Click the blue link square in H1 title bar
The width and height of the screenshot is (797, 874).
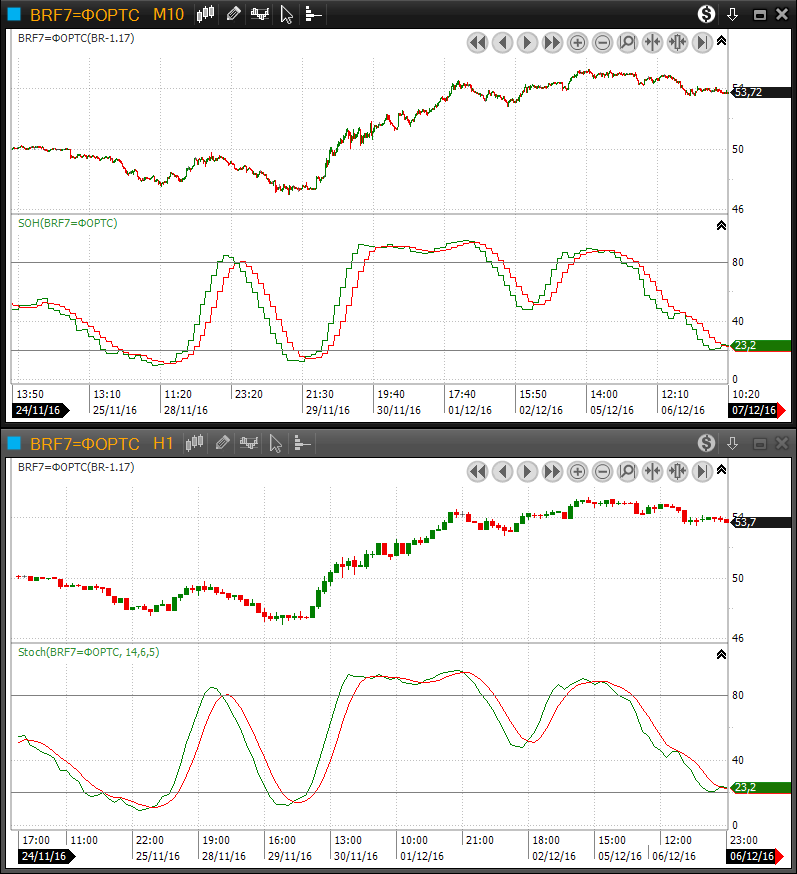pos(14,442)
